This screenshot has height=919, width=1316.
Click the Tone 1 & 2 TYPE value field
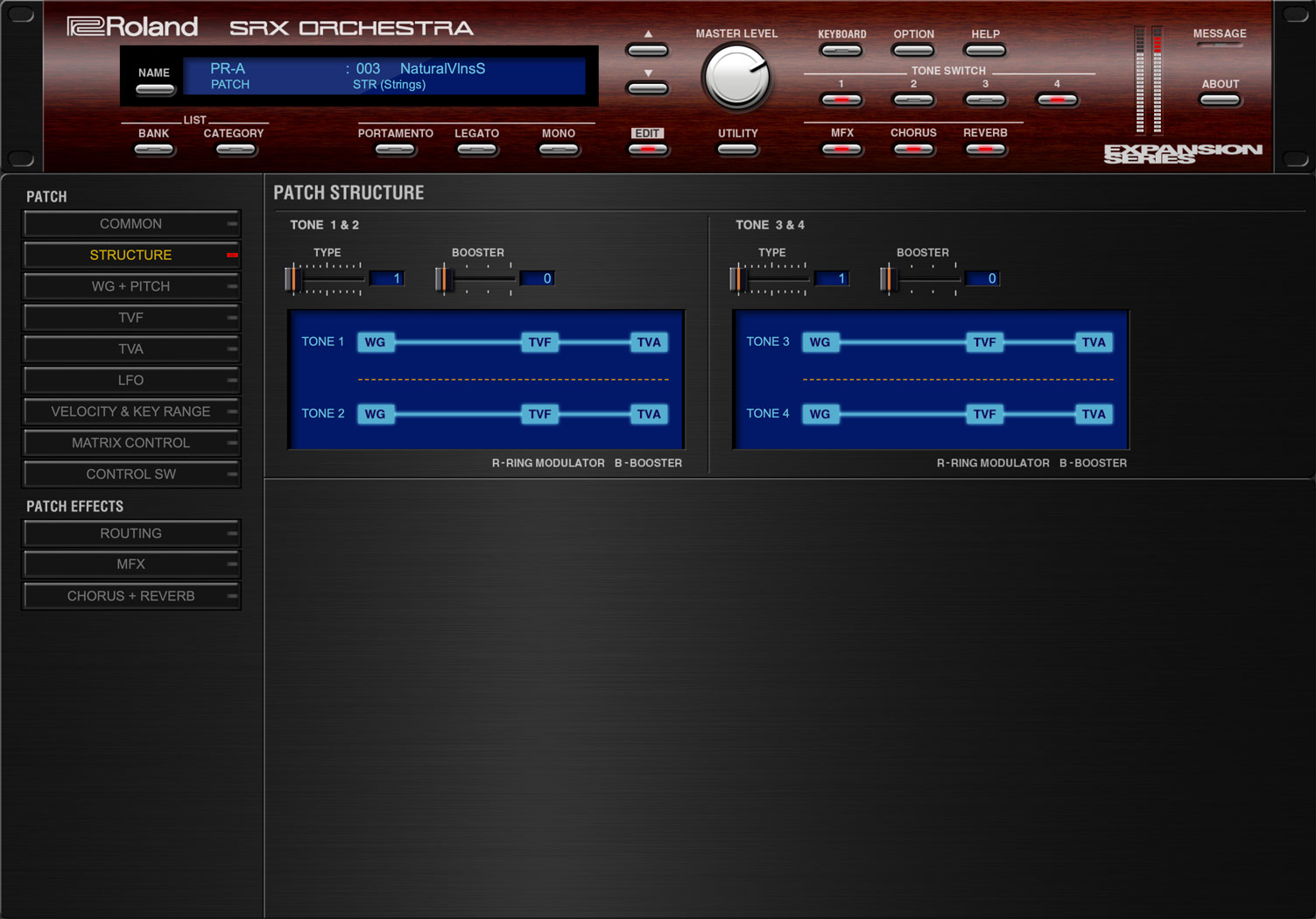(387, 278)
